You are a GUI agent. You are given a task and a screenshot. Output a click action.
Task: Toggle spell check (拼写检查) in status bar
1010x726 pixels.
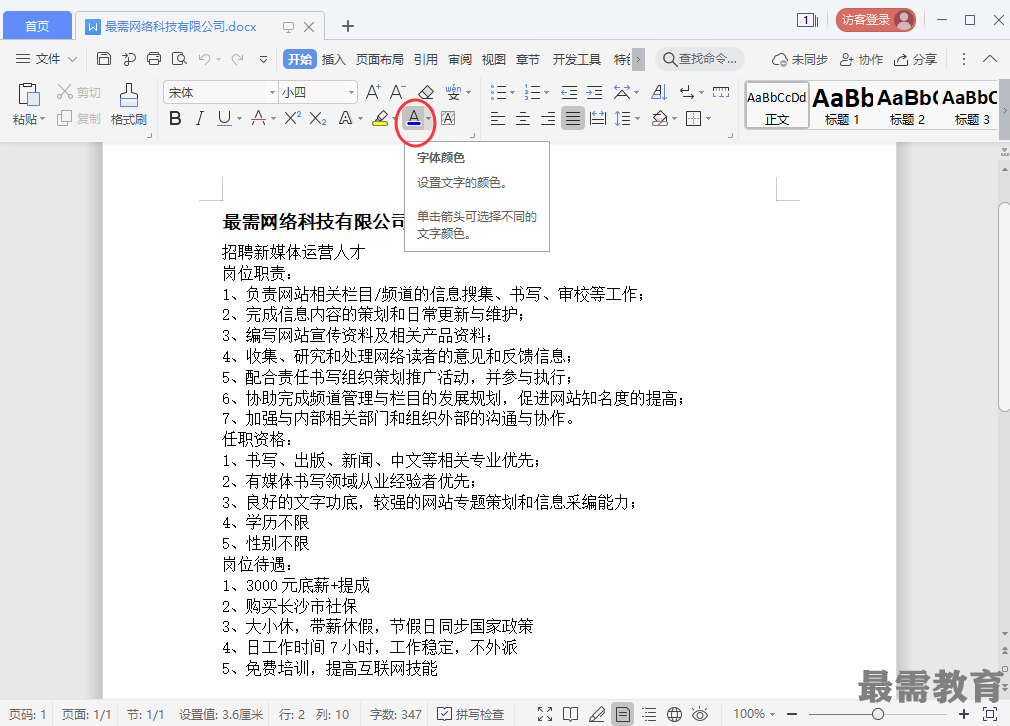coord(471,714)
